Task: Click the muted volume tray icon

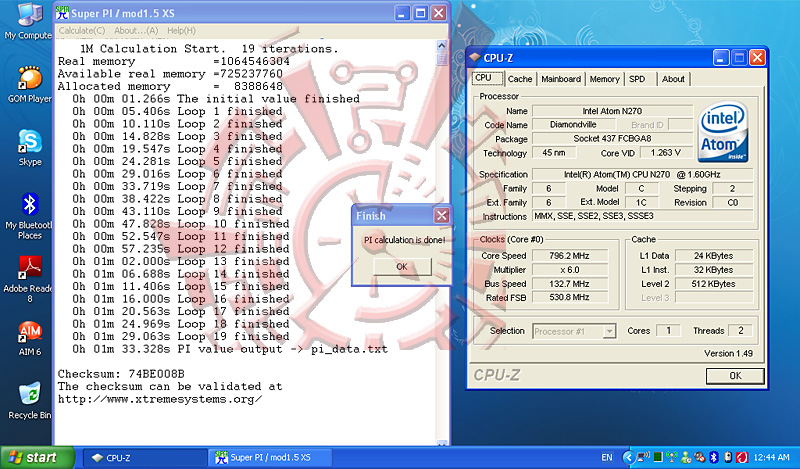Action: pyautogui.click(x=699, y=457)
